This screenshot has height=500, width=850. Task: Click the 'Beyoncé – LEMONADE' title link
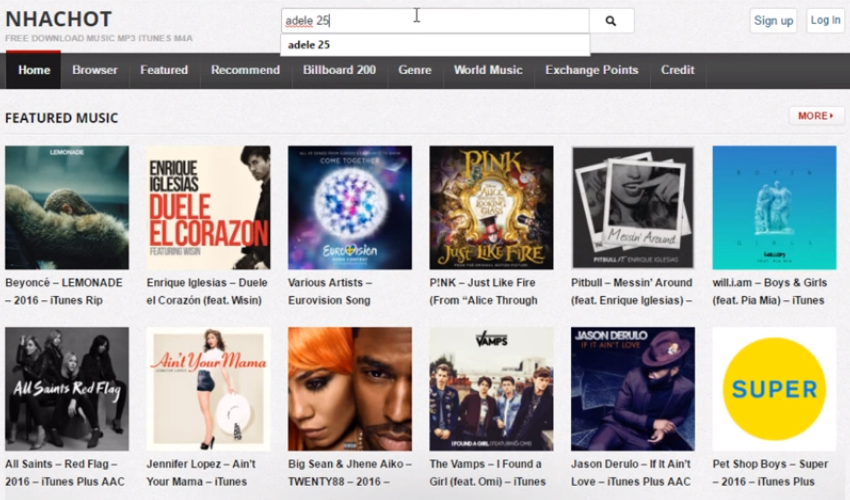[64, 291]
